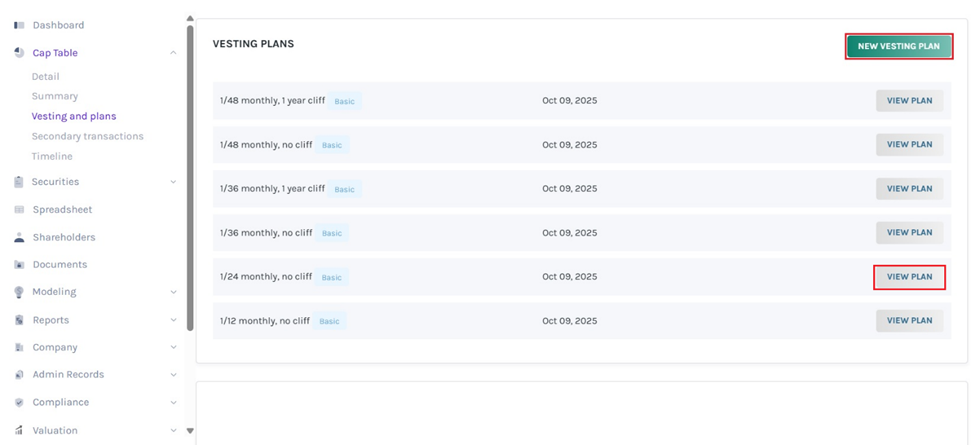Viewport: 975px width, 445px height.
Task: Click the Cap Table pie chart icon
Action: (19, 53)
